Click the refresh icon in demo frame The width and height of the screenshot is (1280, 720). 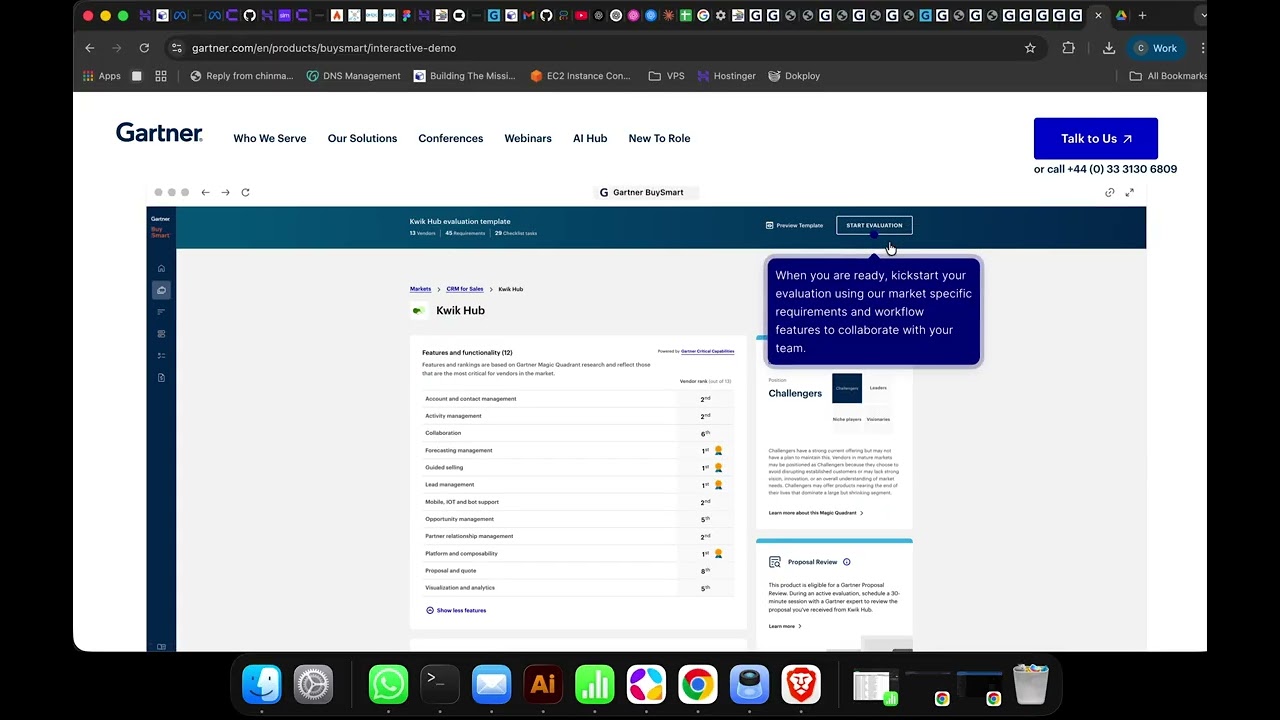pos(245,192)
